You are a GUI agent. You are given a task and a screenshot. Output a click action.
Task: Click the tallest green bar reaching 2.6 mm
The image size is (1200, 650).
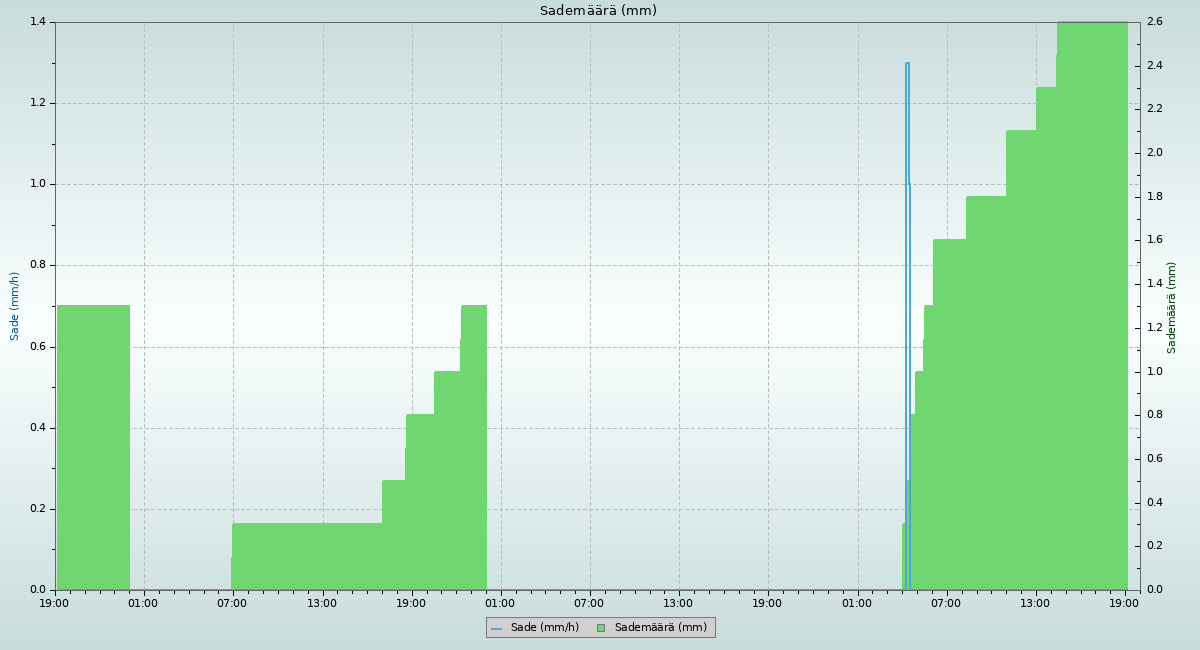click(x=1092, y=300)
